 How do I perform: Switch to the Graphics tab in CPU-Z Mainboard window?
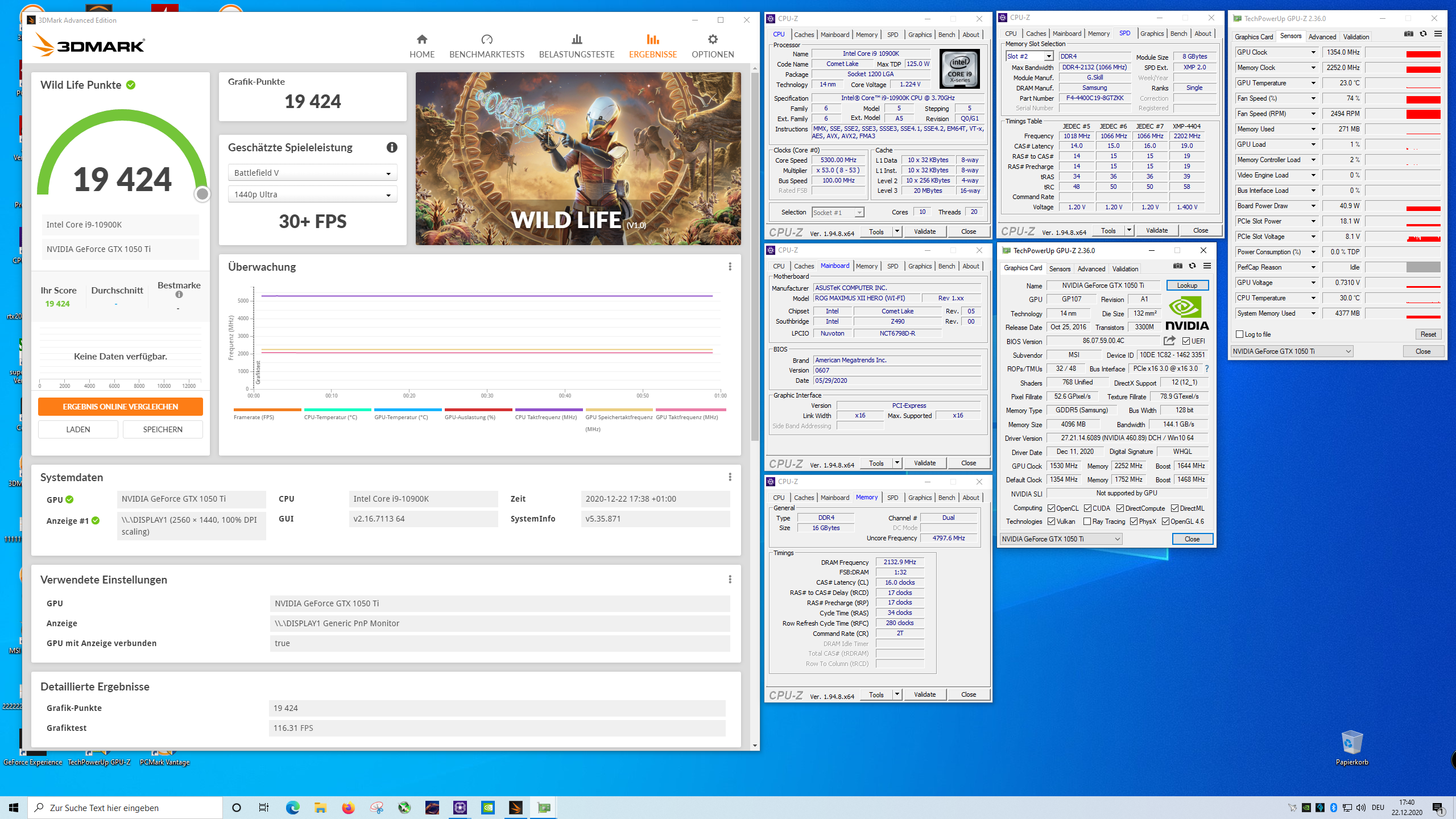[920, 266]
